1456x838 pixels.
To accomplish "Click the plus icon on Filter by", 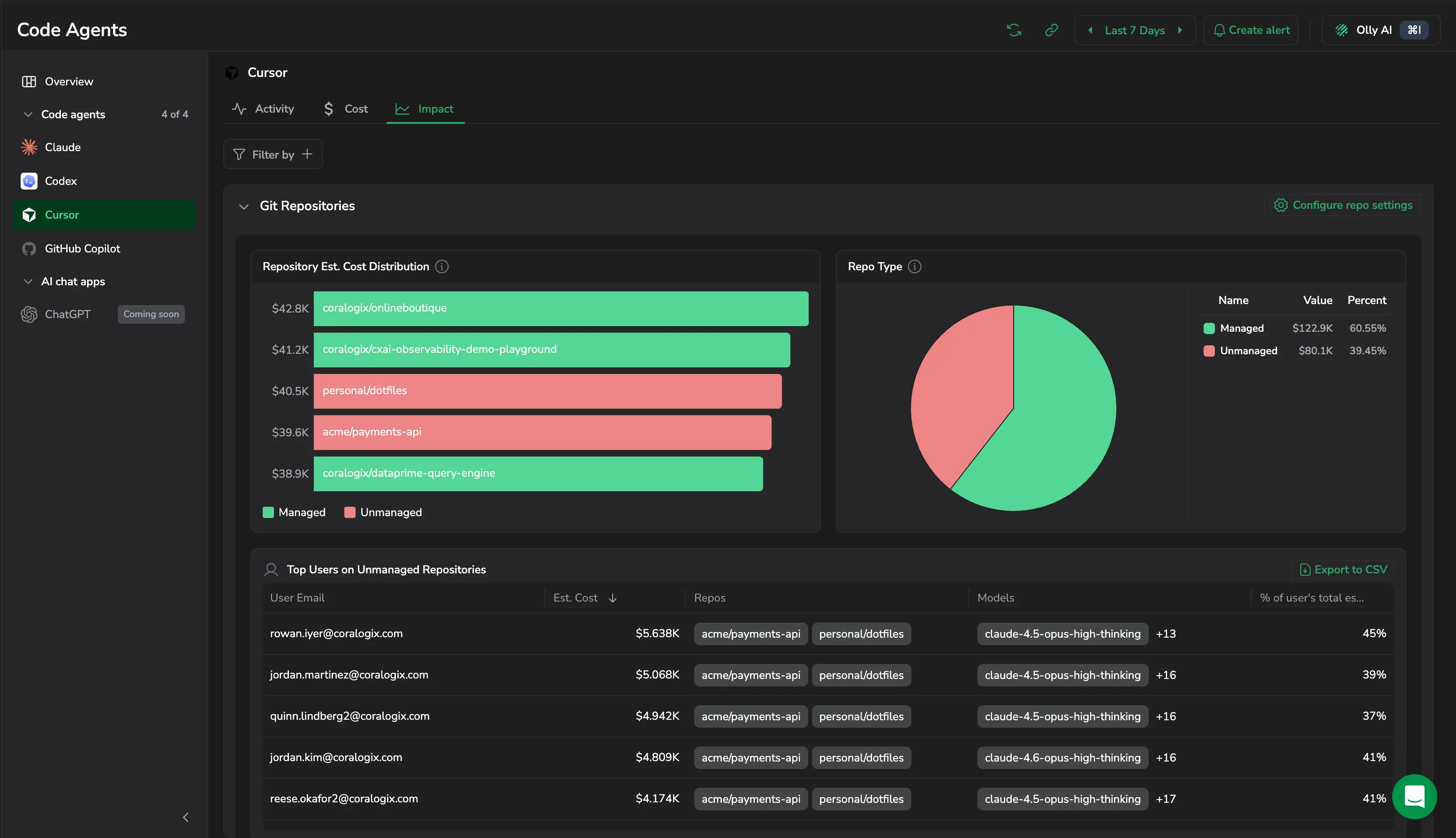I will coord(307,154).
